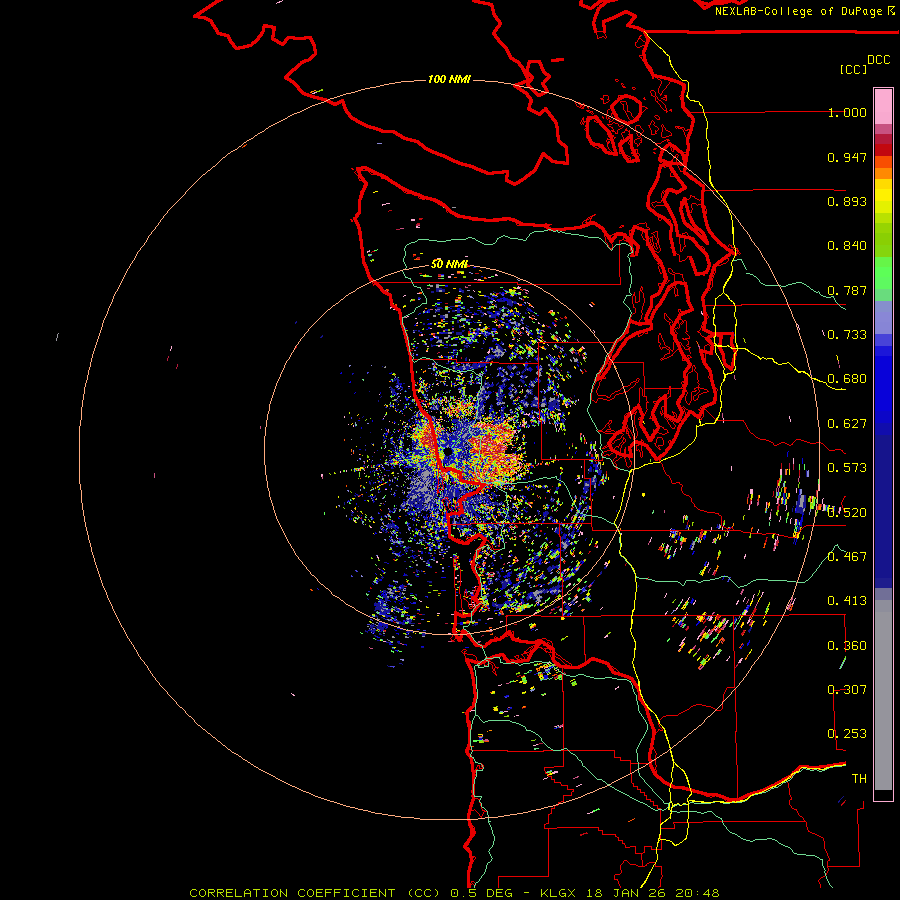The height and width of the screenshot is (900, 900).
Task: Select the 0.307 scale value
Action: pos(847,689)
